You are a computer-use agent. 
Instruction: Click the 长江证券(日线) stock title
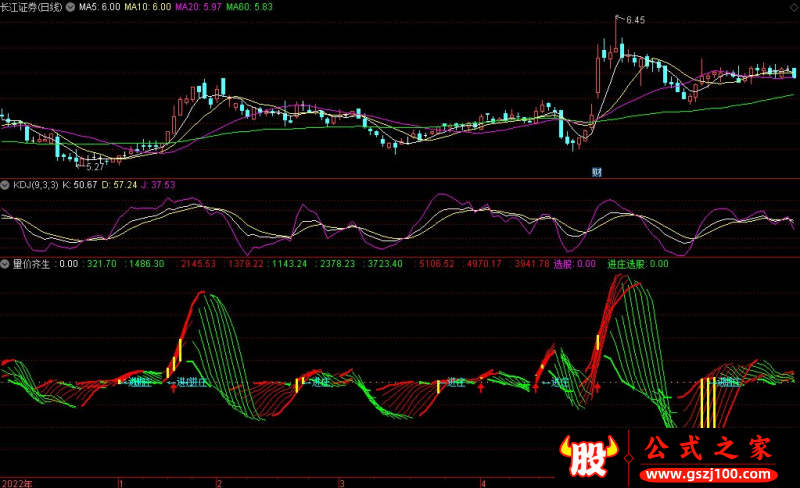[32, 7]
